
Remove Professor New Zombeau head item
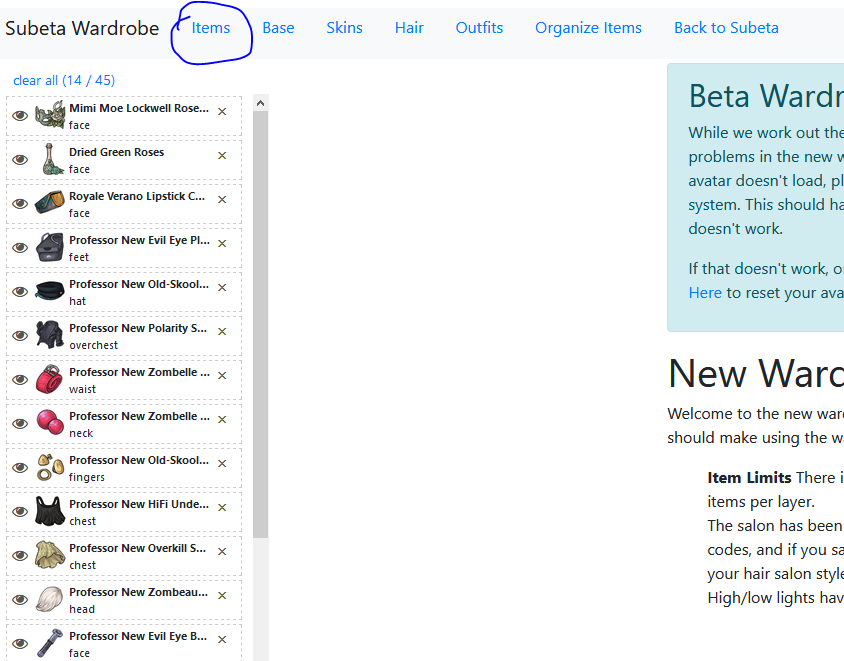point(222,595)
